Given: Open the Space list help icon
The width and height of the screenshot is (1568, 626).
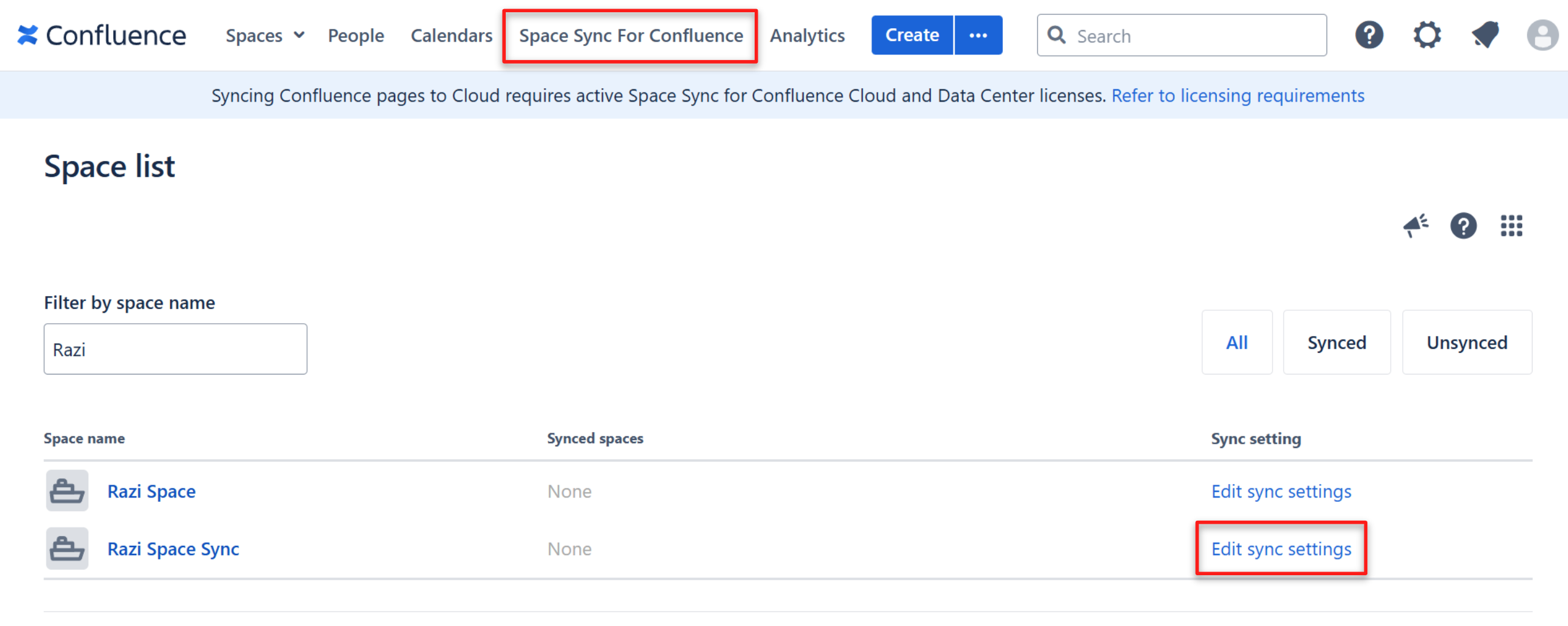Looking at the screenshot, I should click(1462, 226).
